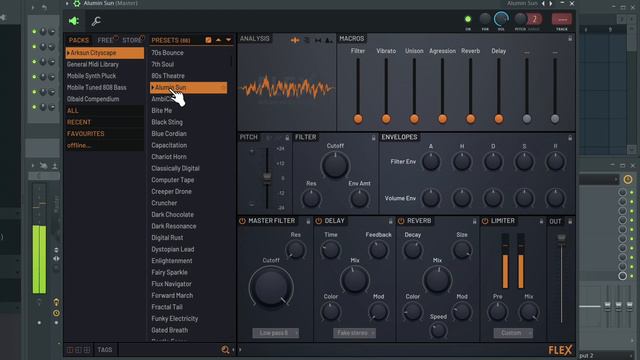Screen dimensions: 640x360
Task: Open the Custom limiter mode dropdown
Action: tap(513, 333)
